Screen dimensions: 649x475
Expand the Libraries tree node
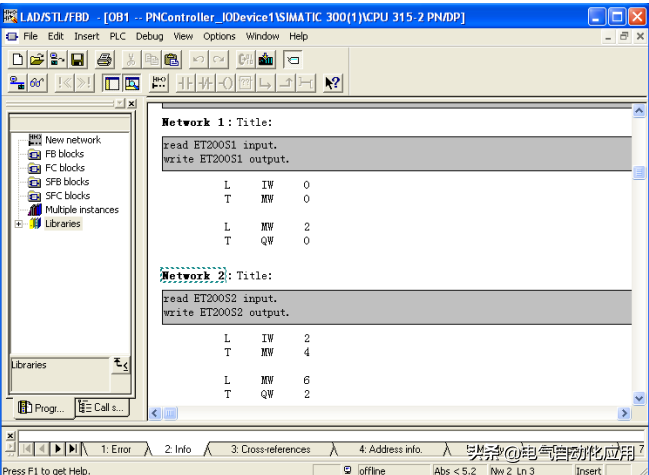(18, 224)
